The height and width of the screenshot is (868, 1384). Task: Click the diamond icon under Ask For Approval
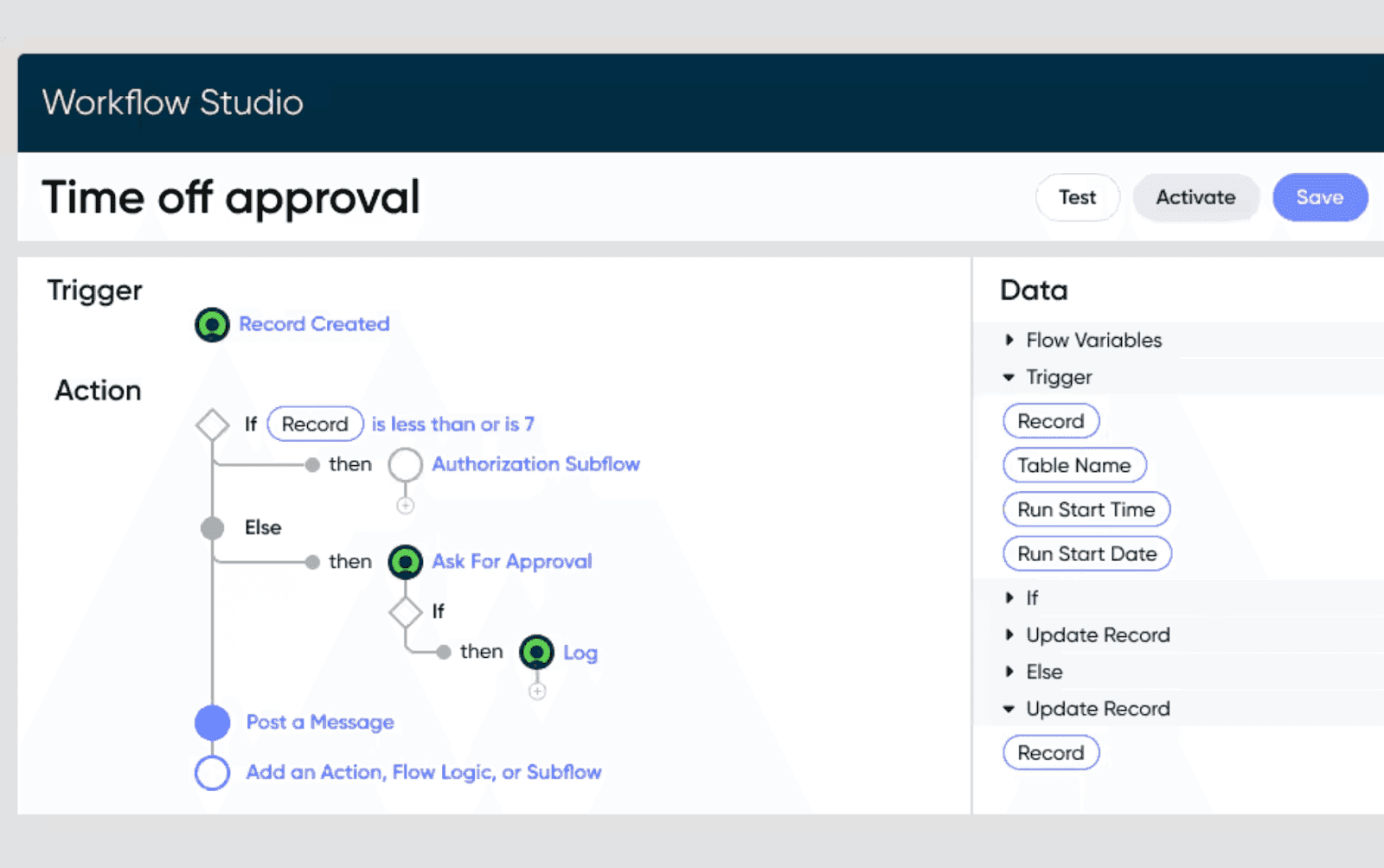coord(404,611)
